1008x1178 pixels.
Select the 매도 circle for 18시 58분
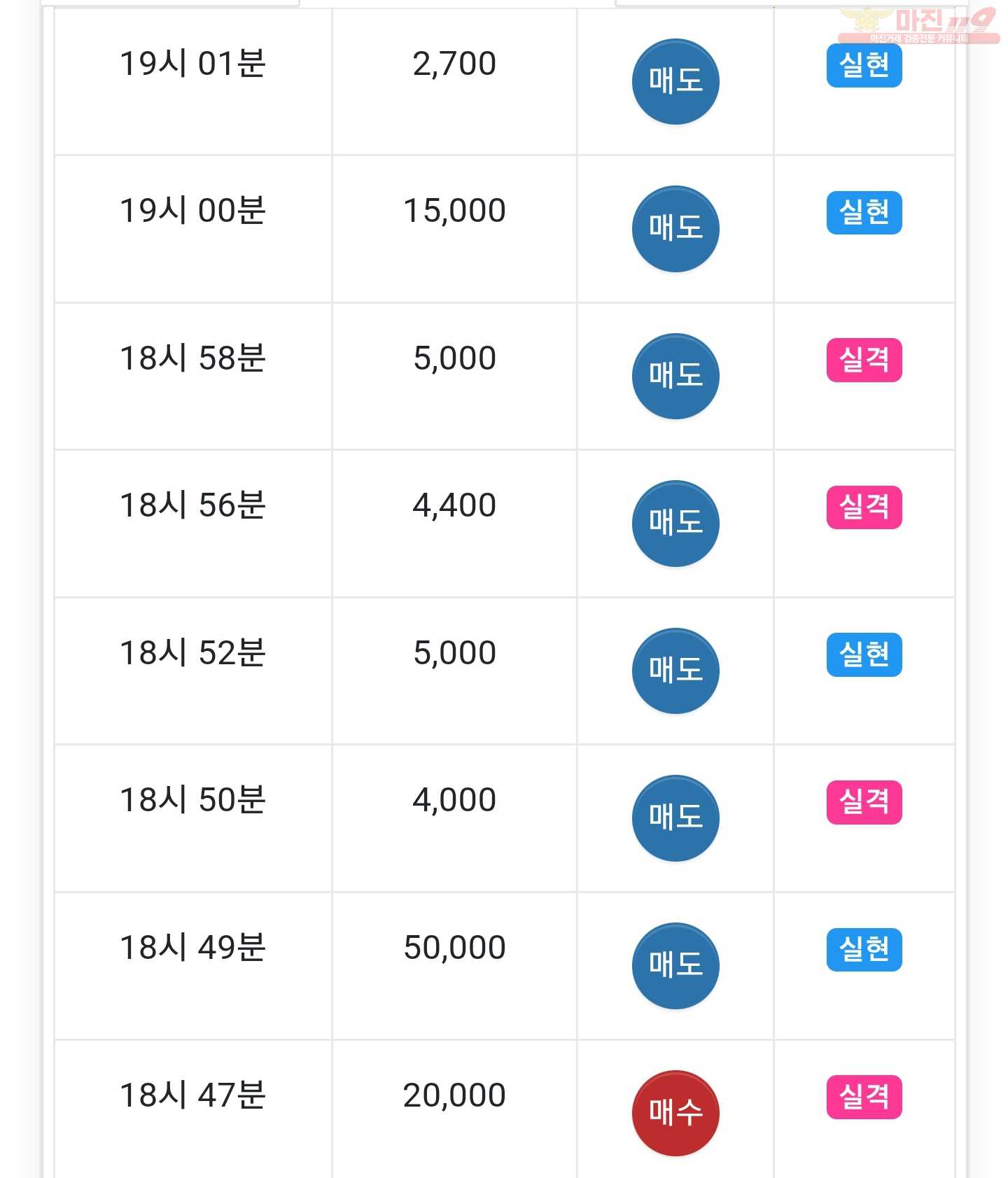675,376
